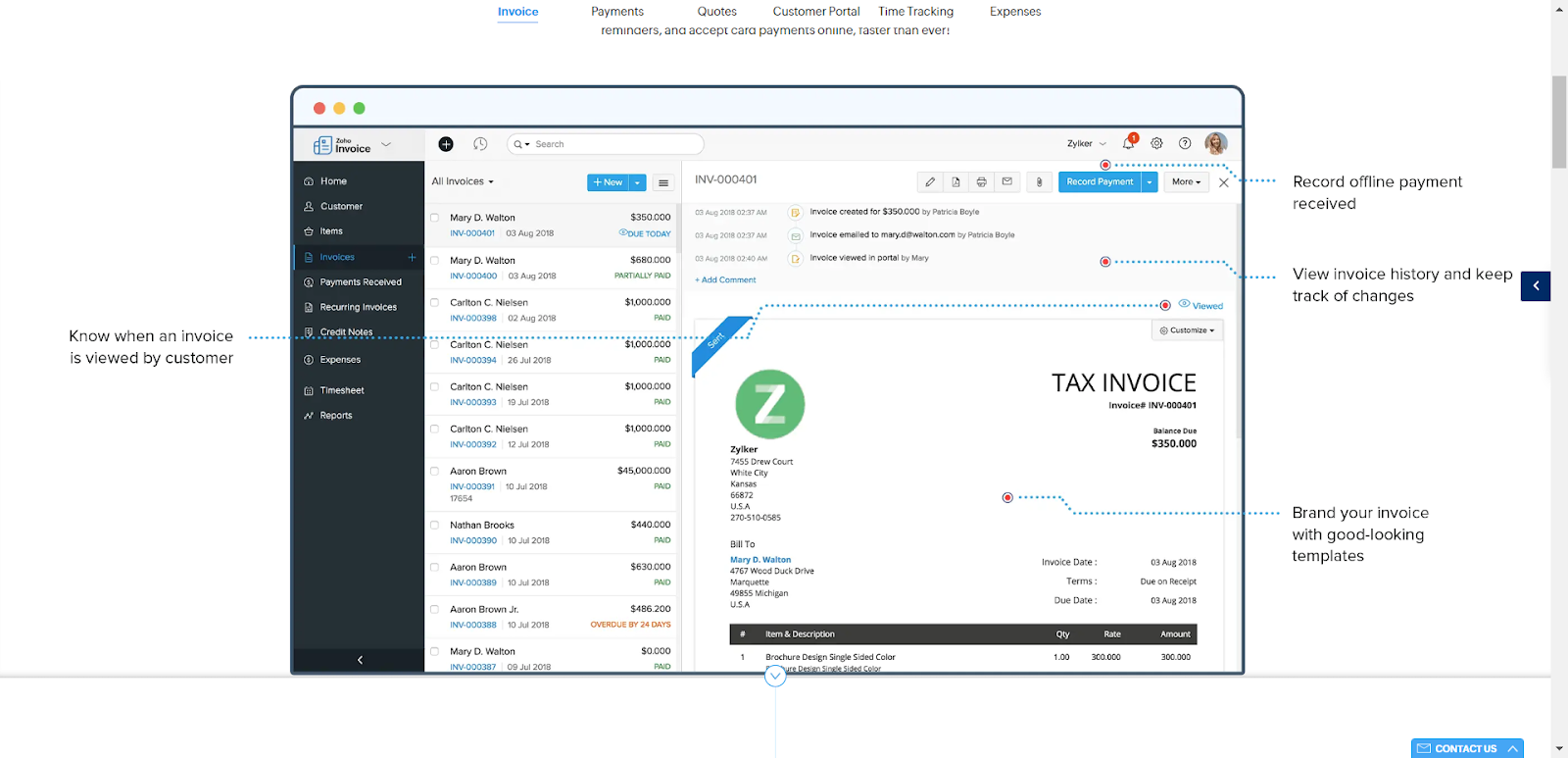Click the Add Comment link
The image size is (1568, 758).
[725, 280]
